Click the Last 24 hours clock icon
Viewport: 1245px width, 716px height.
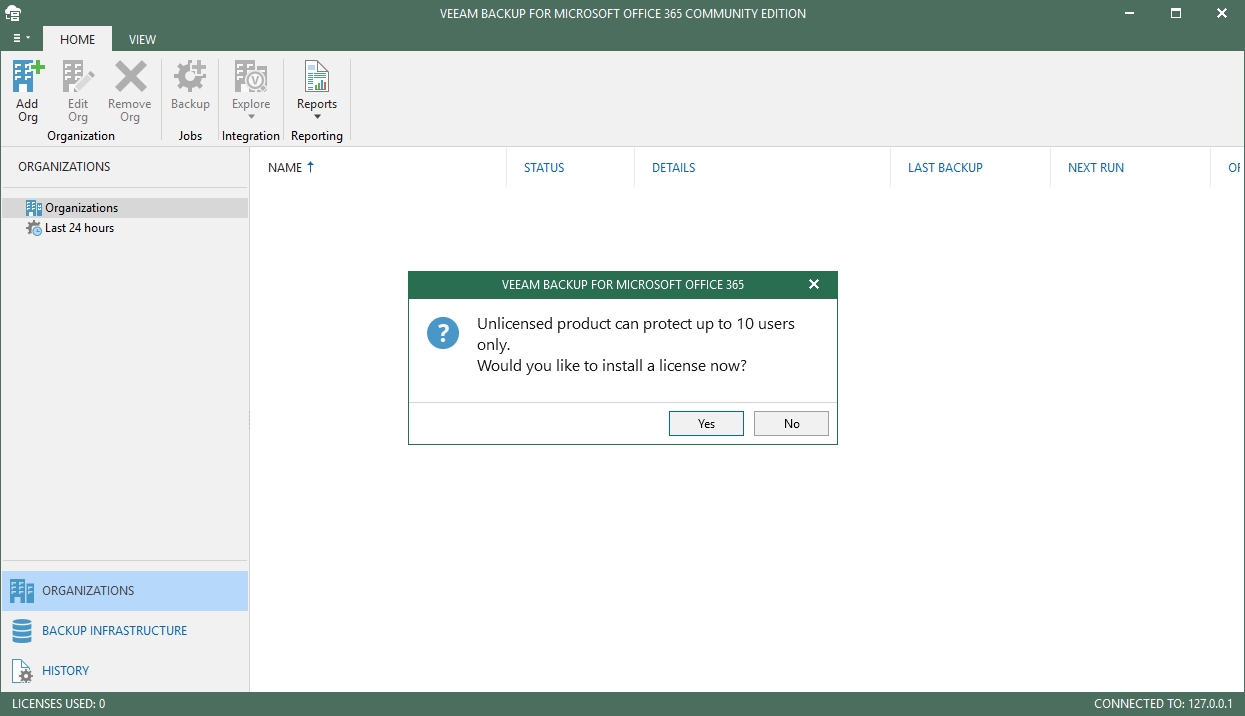pyautogui.click(x=34, y=228)
